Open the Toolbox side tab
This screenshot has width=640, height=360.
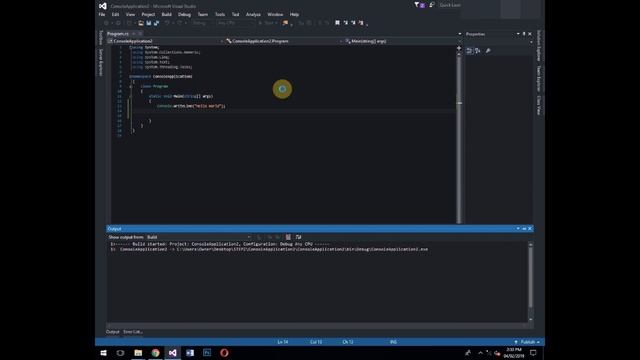tap(101, 38)
